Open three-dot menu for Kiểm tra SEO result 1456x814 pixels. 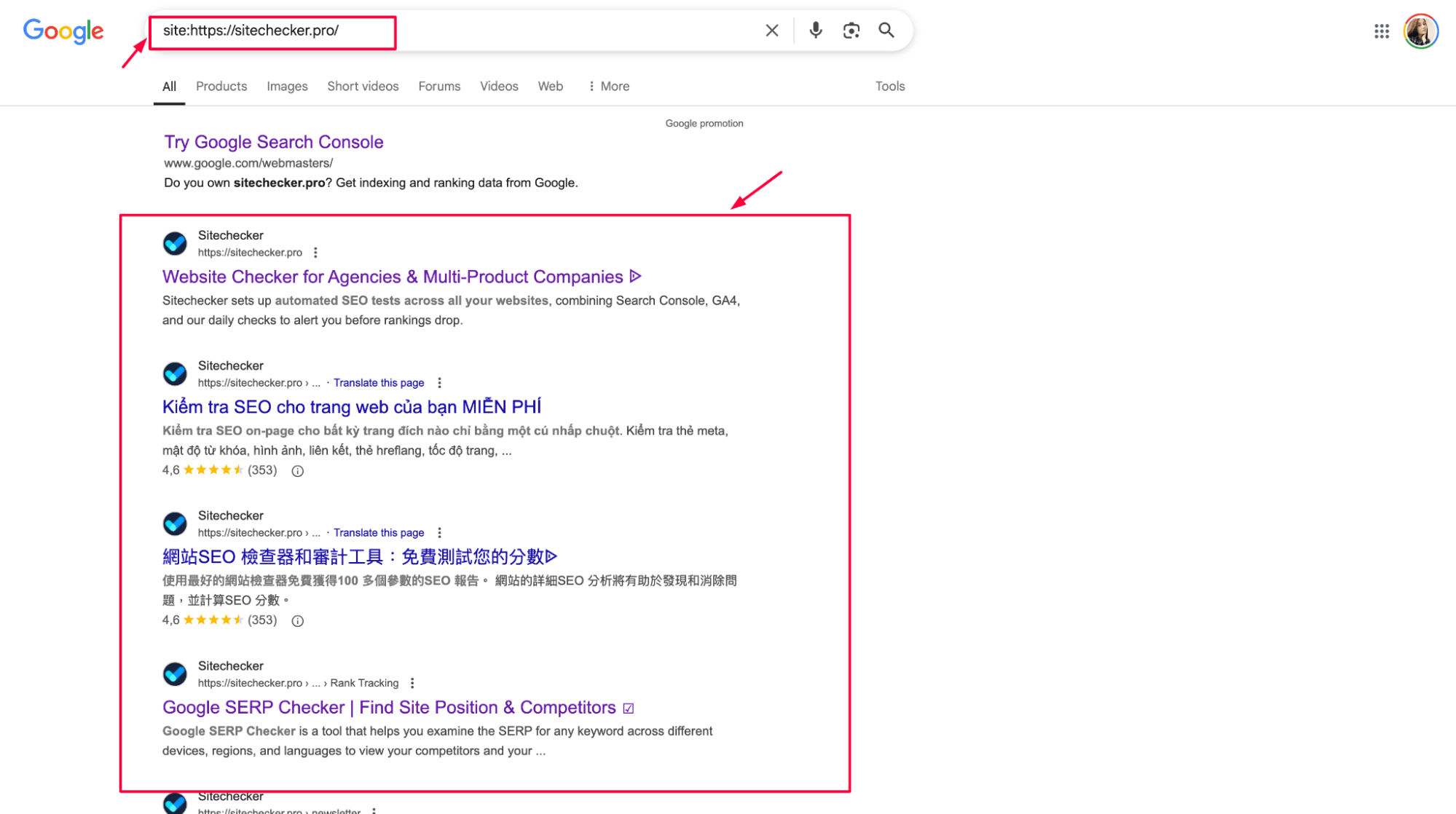[x=439, y=383]
